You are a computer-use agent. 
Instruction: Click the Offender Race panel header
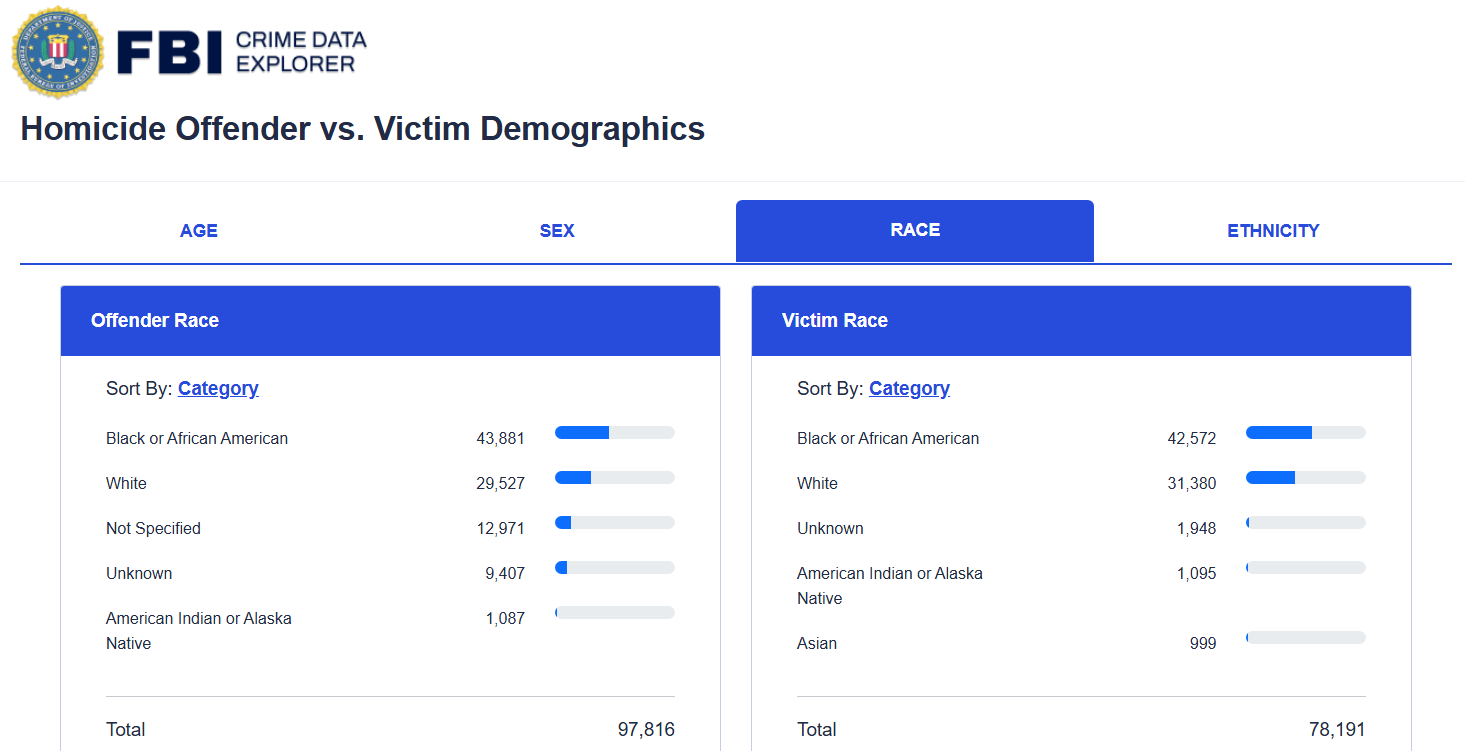point(390,321)
